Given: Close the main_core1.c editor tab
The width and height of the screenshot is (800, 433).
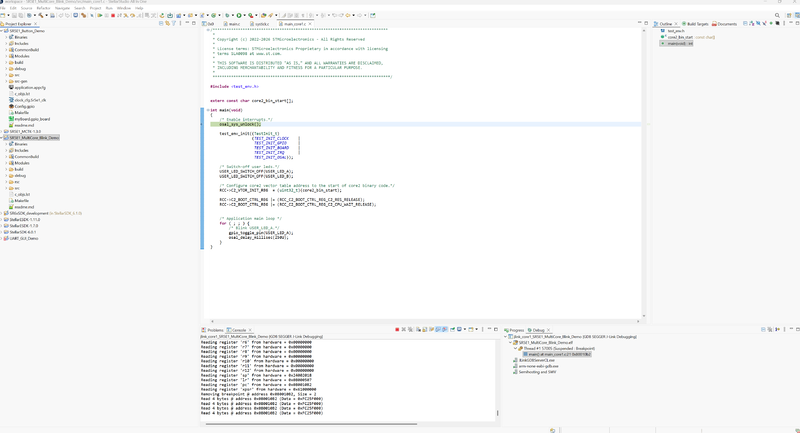Looking at the screenshot, I should (x=310, y=24).
